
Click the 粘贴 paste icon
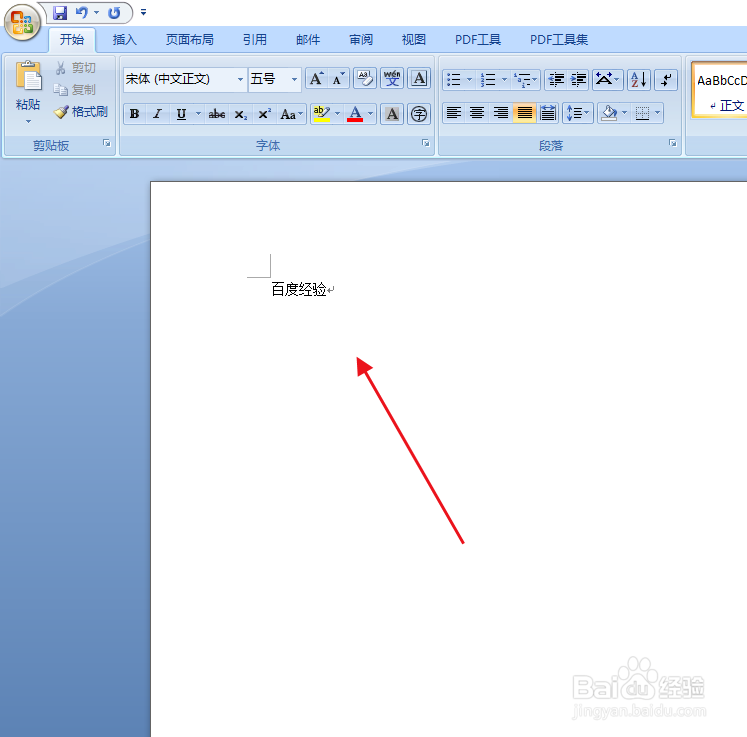pyautogui.click(x=28, y=76)
